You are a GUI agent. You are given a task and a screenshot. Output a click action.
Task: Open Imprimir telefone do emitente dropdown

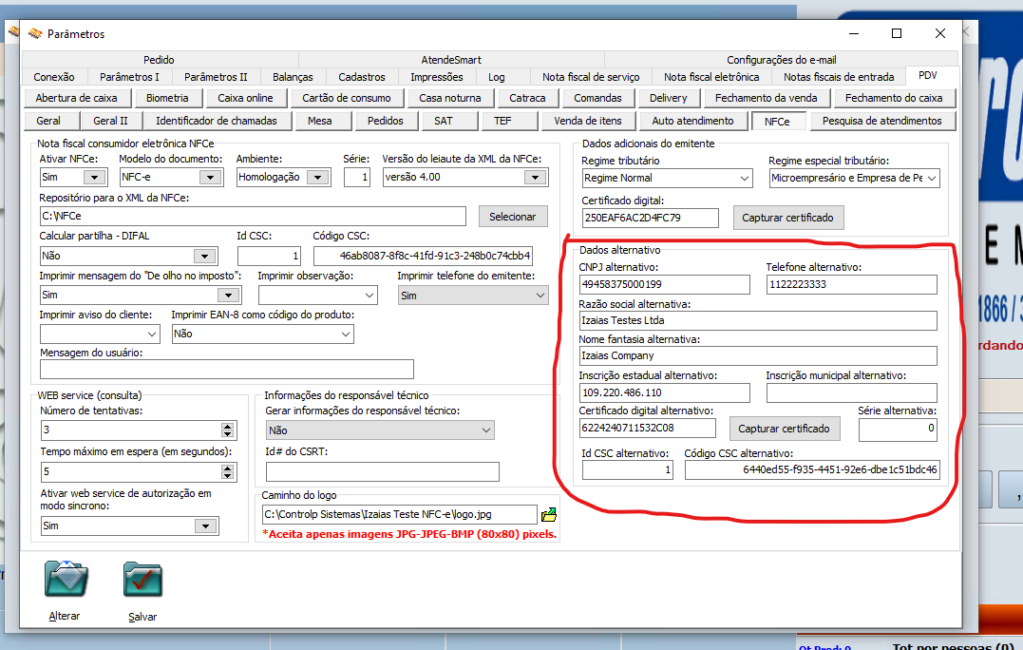coord(540,296)
